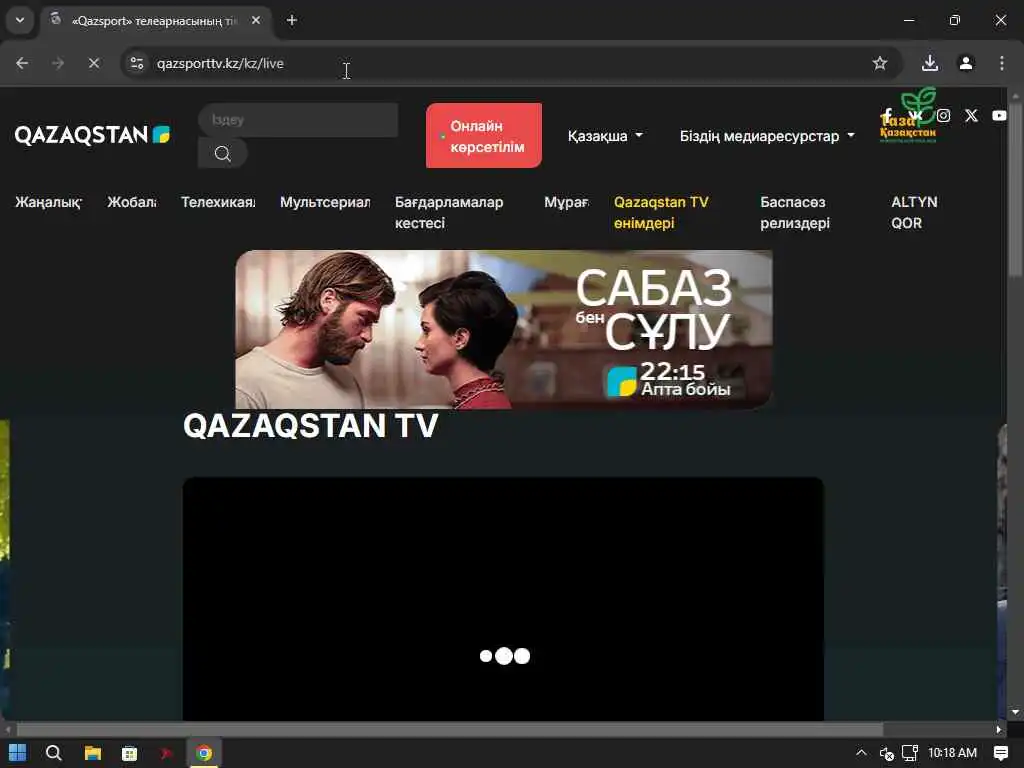Image resolution: width=1024 pixels, height=768 pixels.
Task: Expand the Қазақша language dropdown
Action: point(605,136)
